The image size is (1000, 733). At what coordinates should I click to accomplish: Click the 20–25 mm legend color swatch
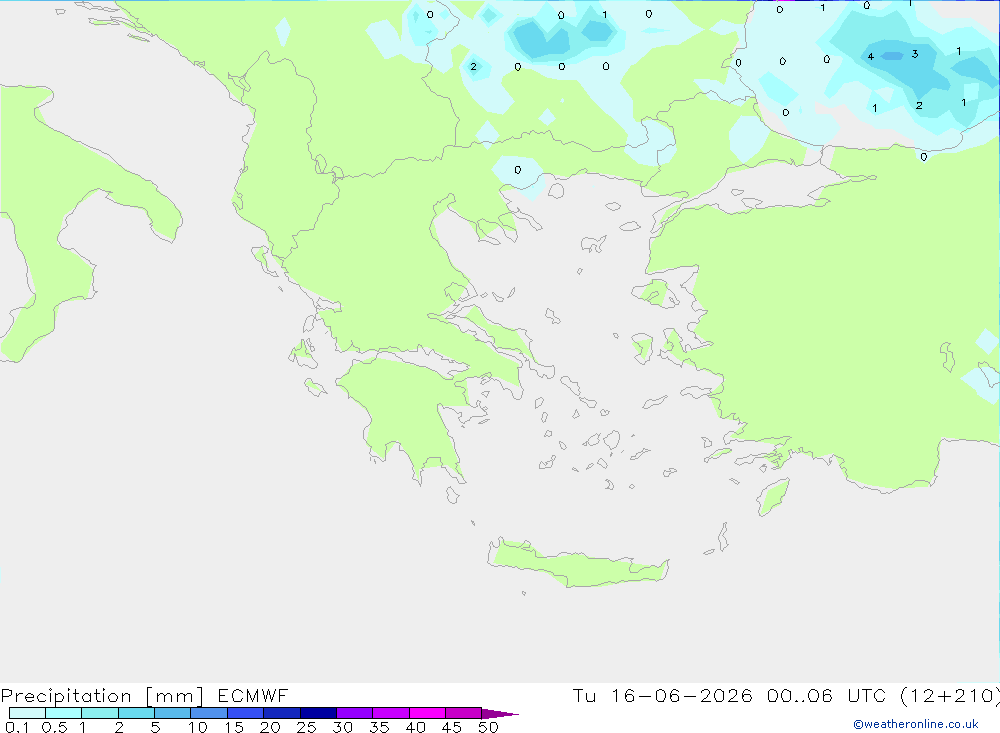coord(282,713)
